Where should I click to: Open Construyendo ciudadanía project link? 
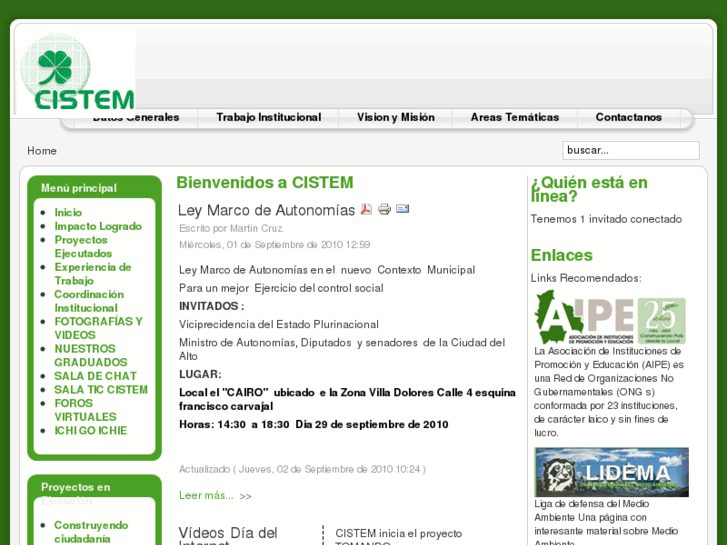[x=91, y=532]
